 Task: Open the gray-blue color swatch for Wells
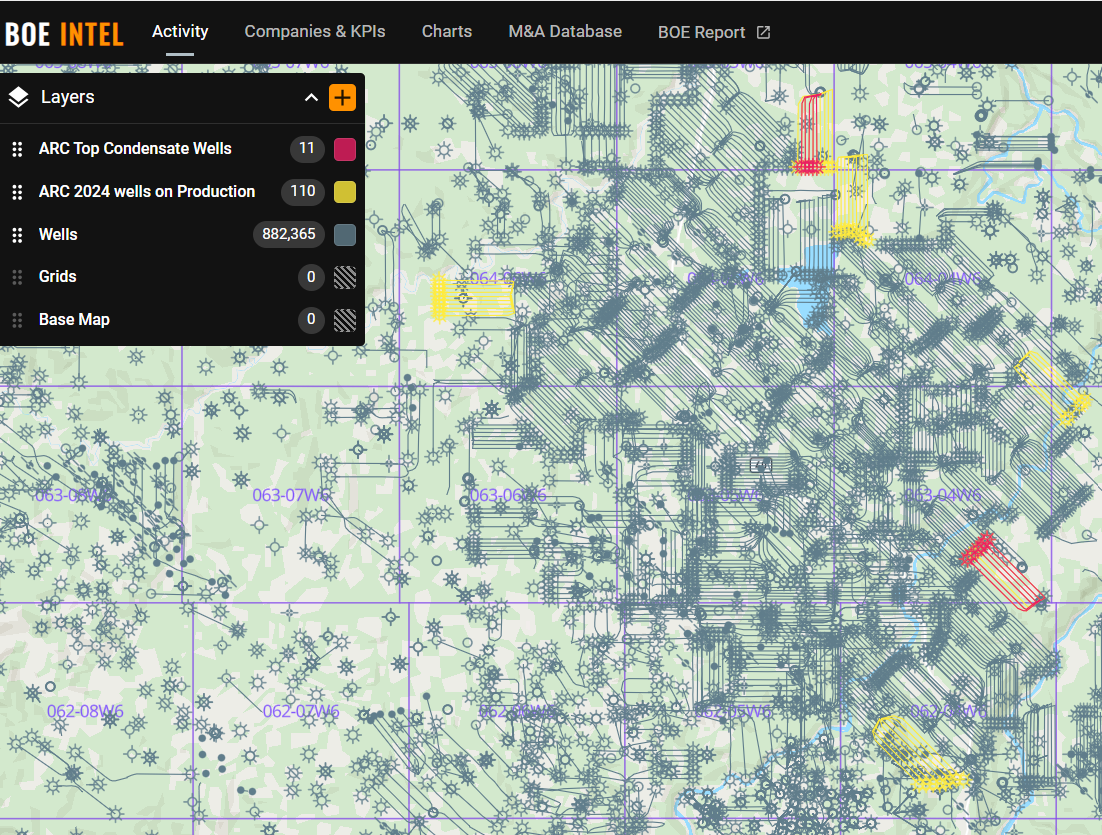coord(344,235)
